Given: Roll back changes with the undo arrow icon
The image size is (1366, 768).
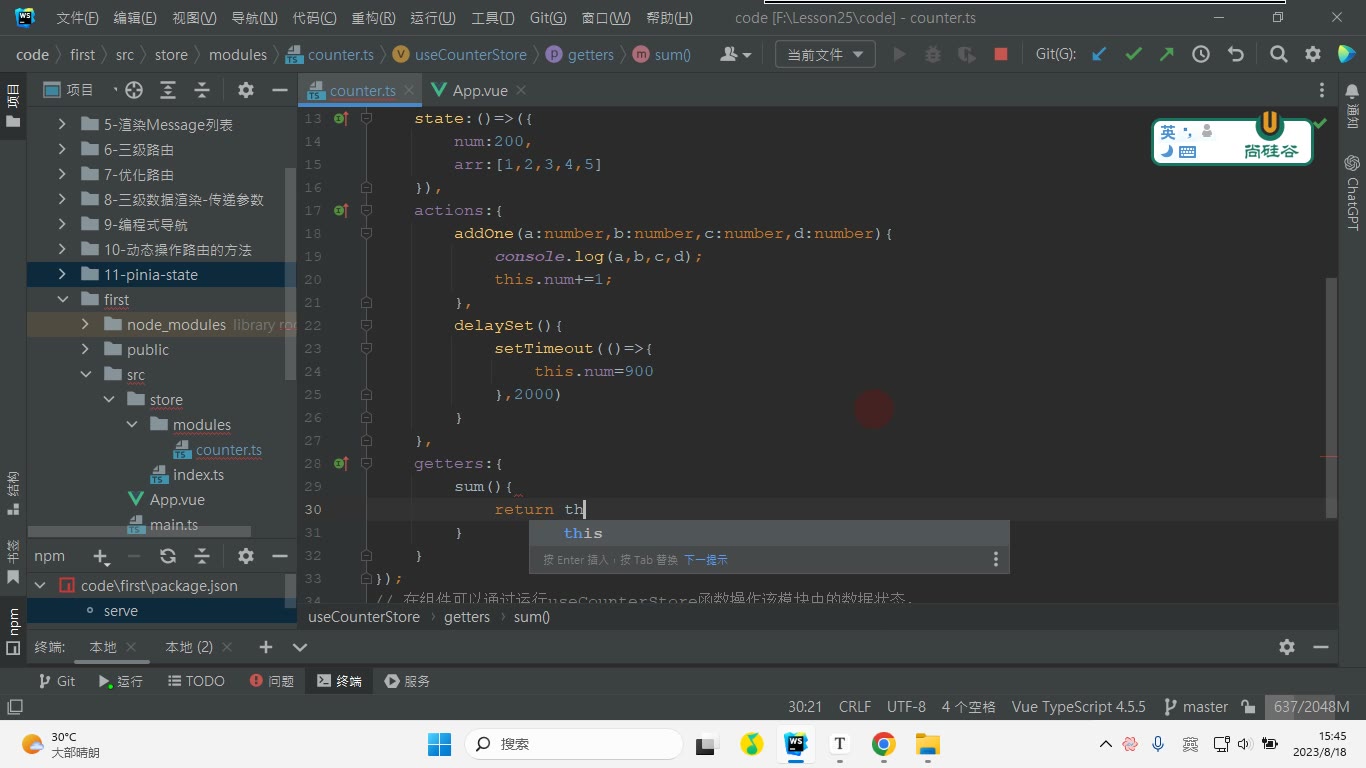Looking at the screenshot, I should pyautogui.click(x=1235, y=55).
